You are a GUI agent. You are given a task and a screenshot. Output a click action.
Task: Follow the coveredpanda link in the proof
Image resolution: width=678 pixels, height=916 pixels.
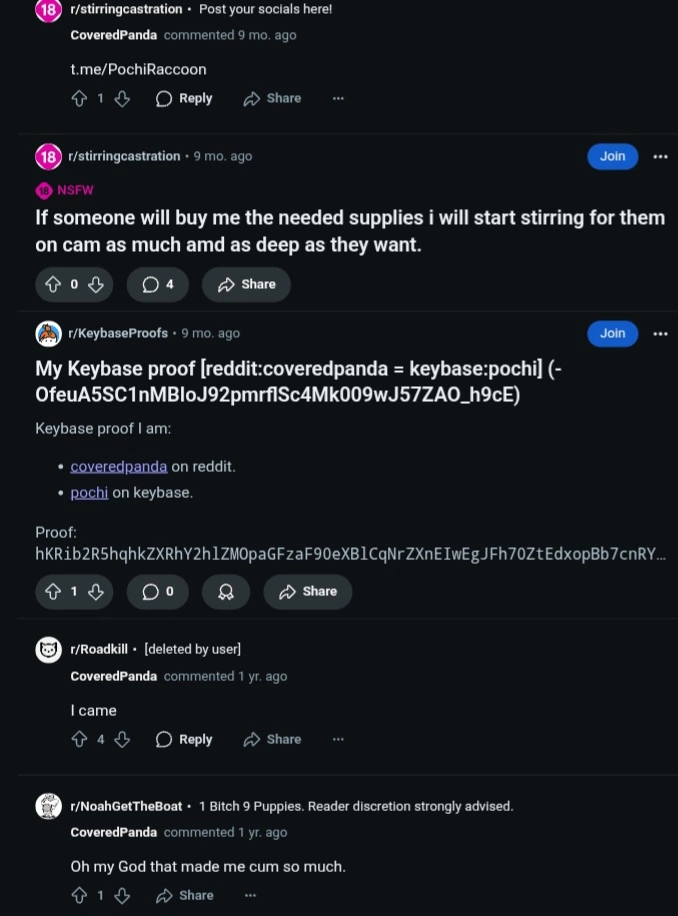click(x=119, y=466)
